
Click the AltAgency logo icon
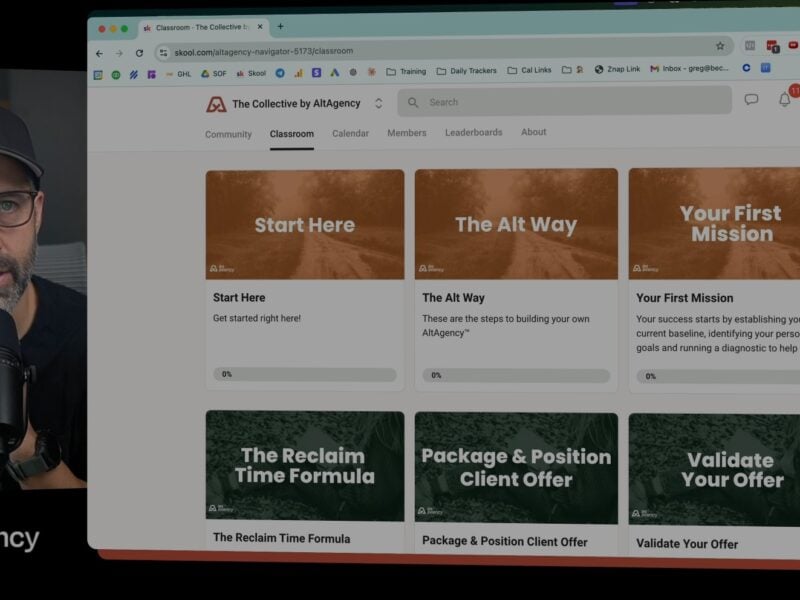click(216, 104)
